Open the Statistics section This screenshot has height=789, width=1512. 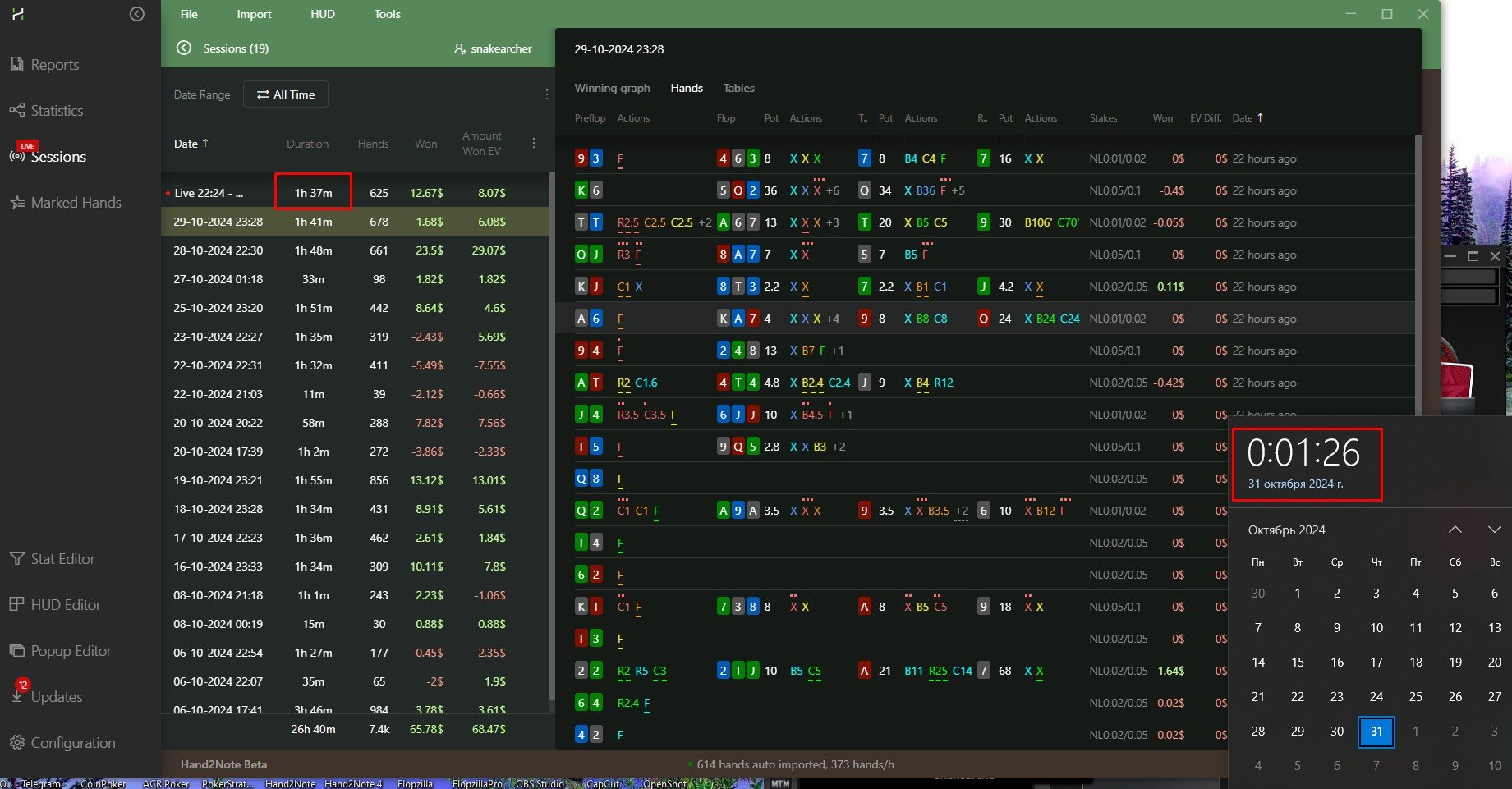pyautogui.click(x=47, y=111)
